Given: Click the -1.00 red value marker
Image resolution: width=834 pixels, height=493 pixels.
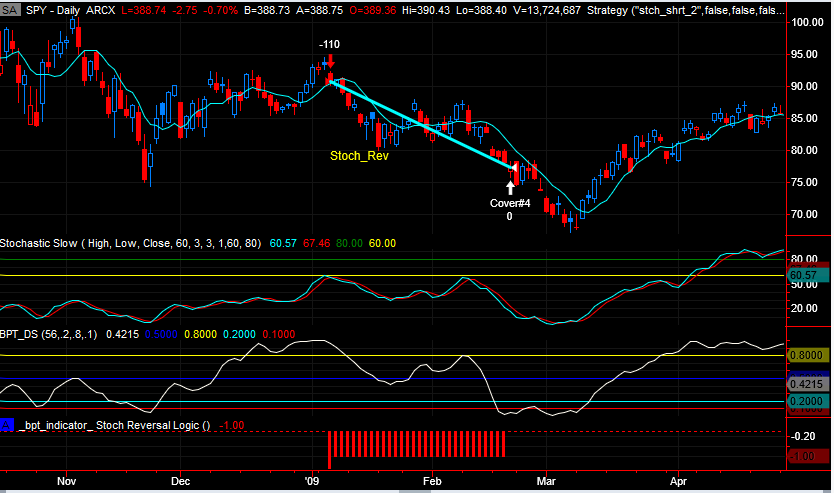Looking at the screenshot, I should (804, 456).
